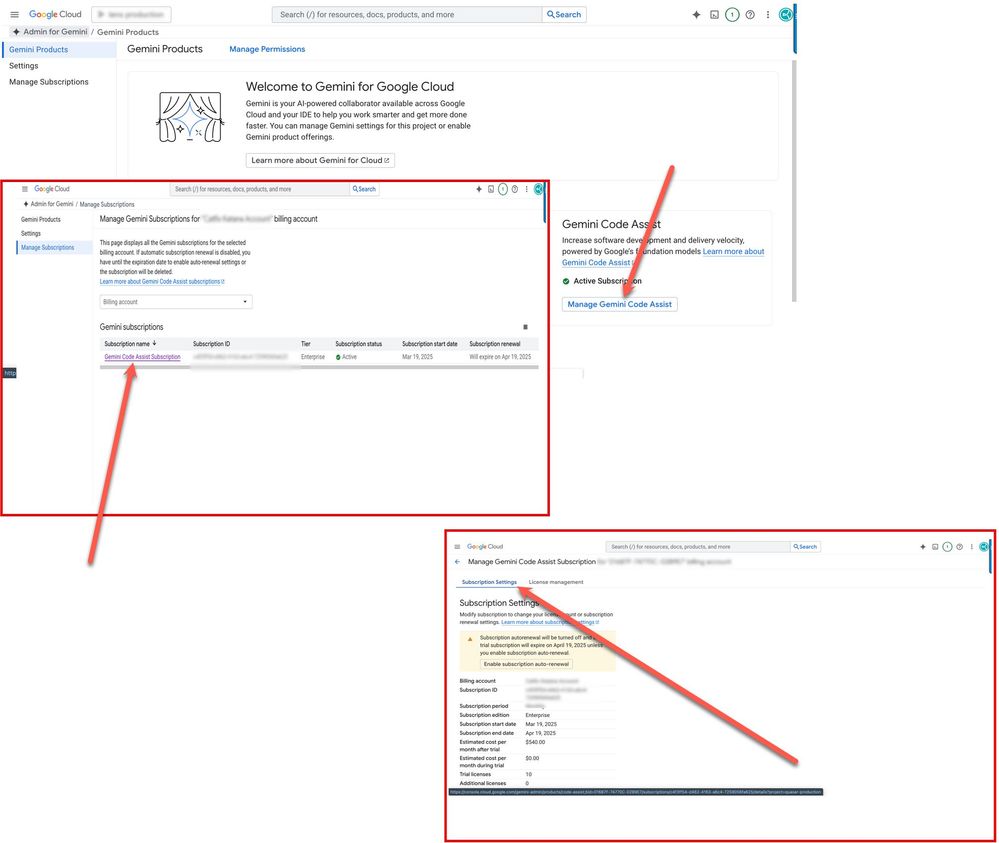
Task: Go back using the arrow beside Manage Gemini Code Assist Subscription
Action: click(457, 562)
